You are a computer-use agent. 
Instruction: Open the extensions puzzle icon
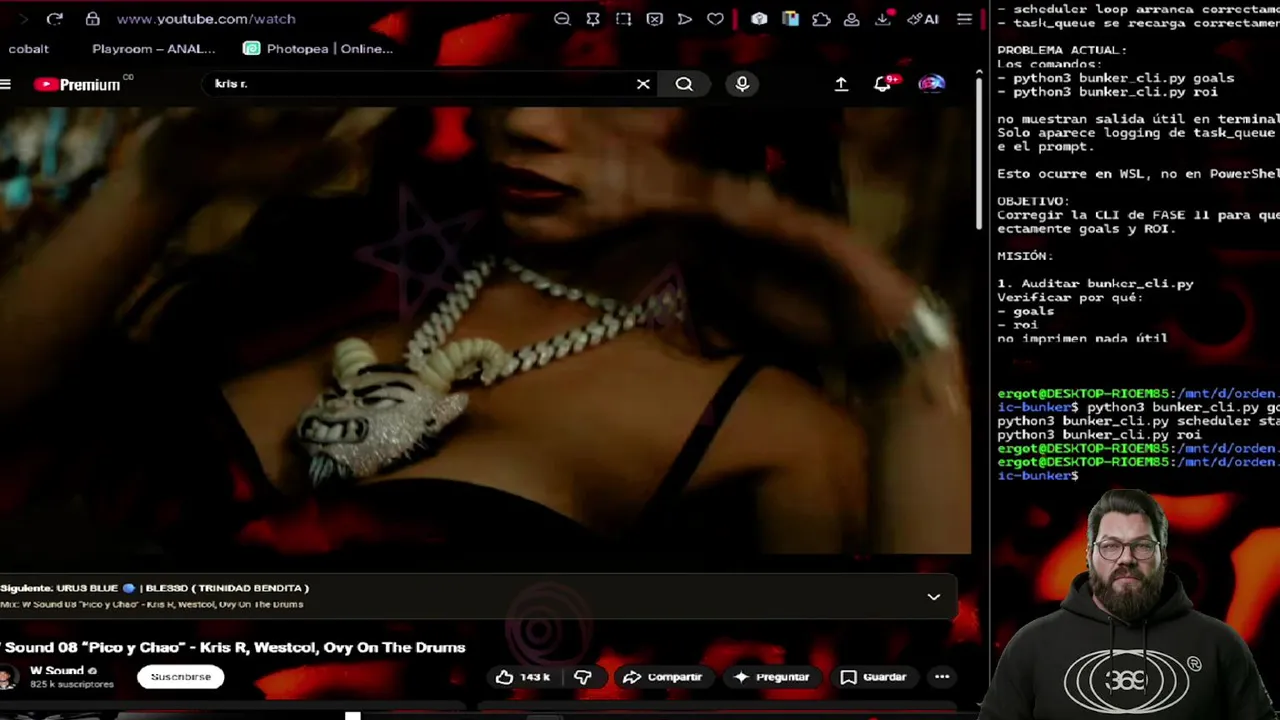coord(821,19)
